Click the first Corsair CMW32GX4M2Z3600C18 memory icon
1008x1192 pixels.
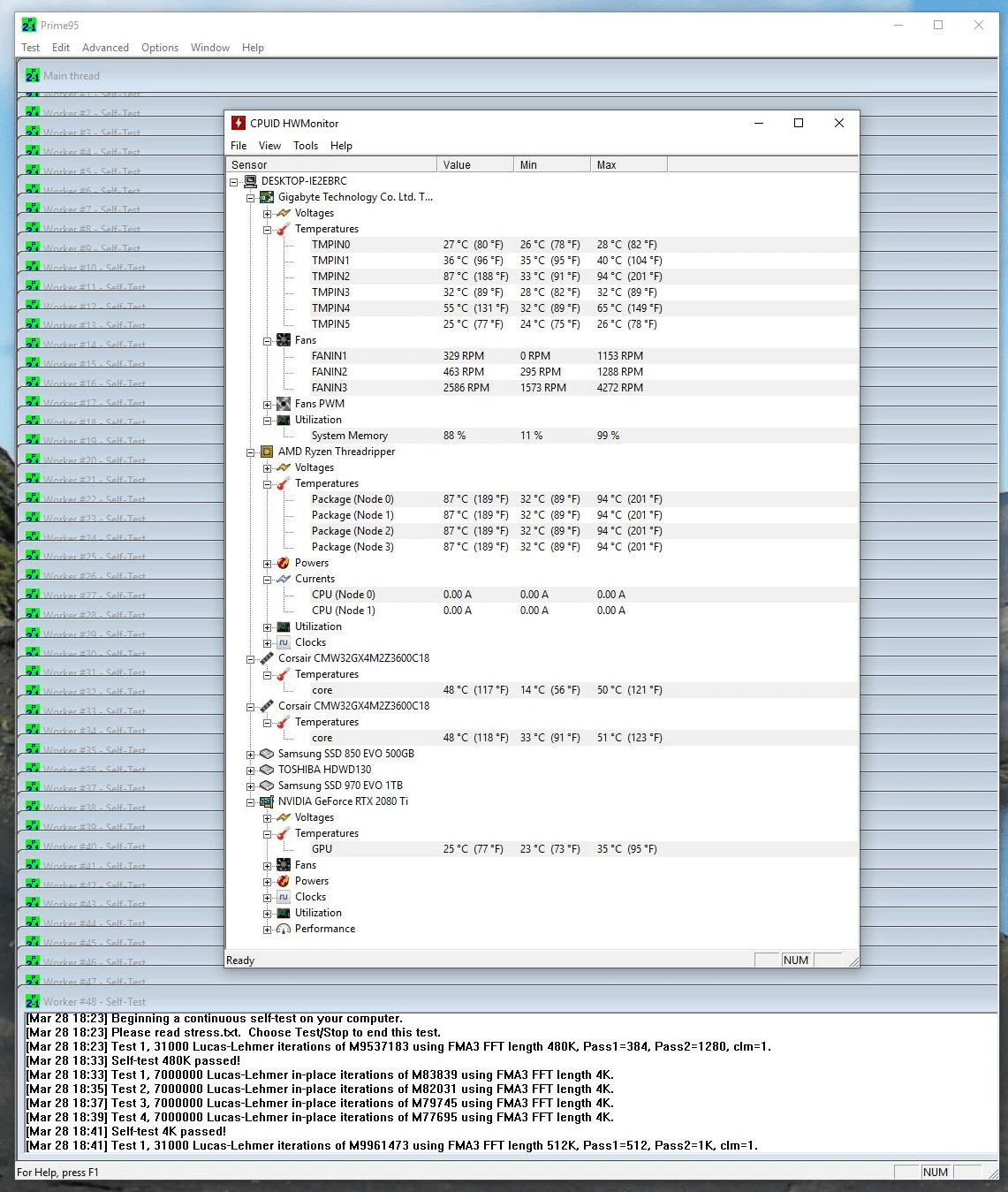[x=267, y=658]
